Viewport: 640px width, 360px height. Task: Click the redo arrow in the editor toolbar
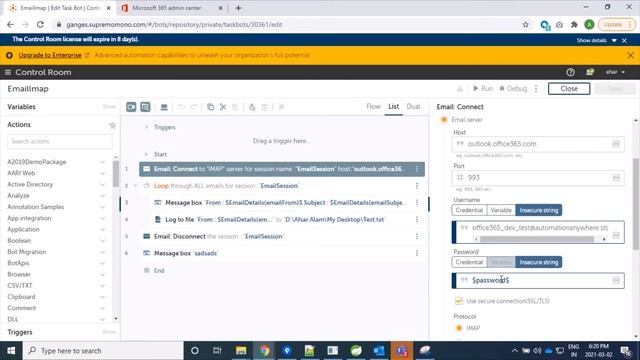click(193, 107)
